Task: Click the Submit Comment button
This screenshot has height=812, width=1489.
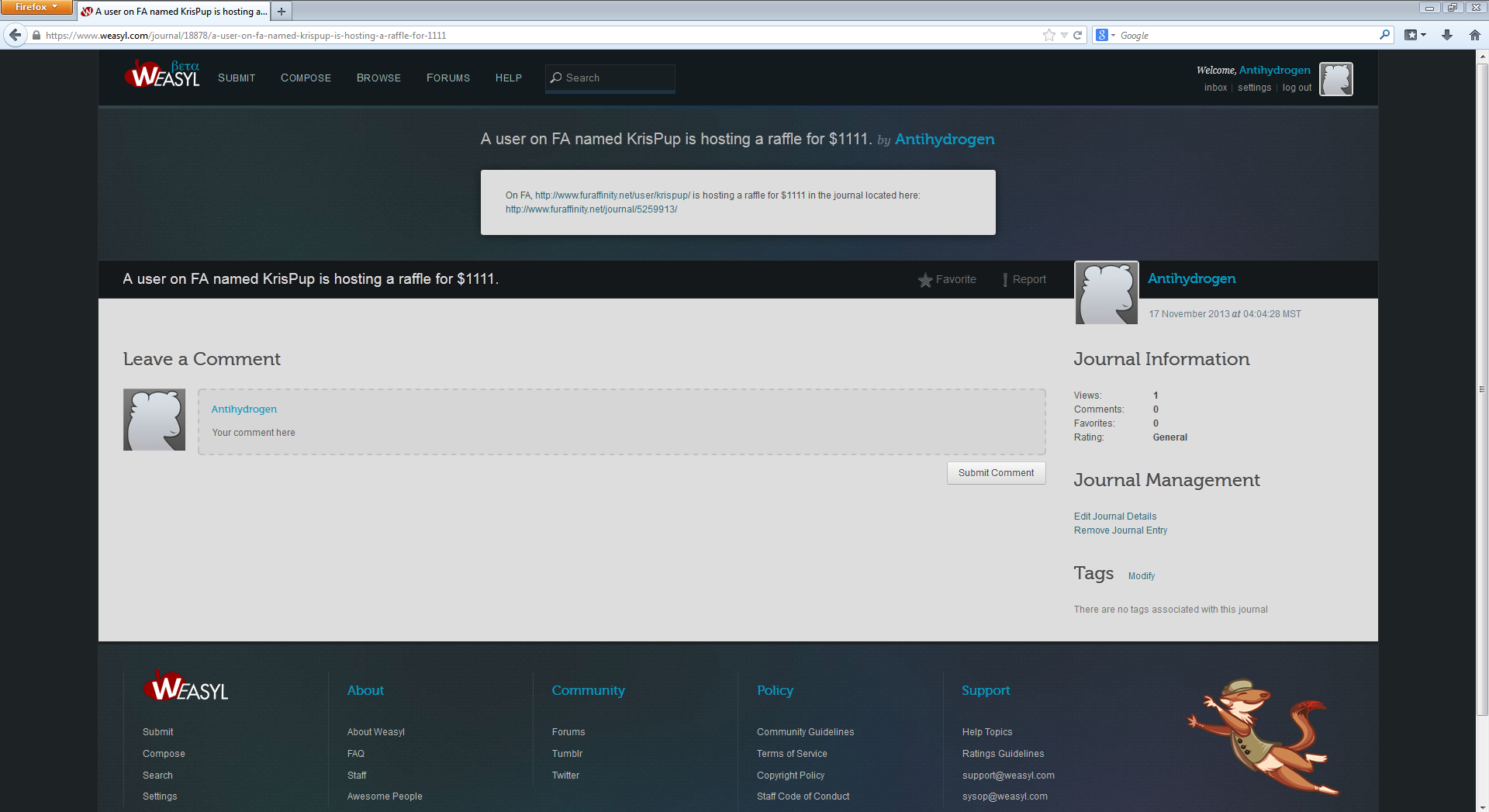Action: point(996,473)
